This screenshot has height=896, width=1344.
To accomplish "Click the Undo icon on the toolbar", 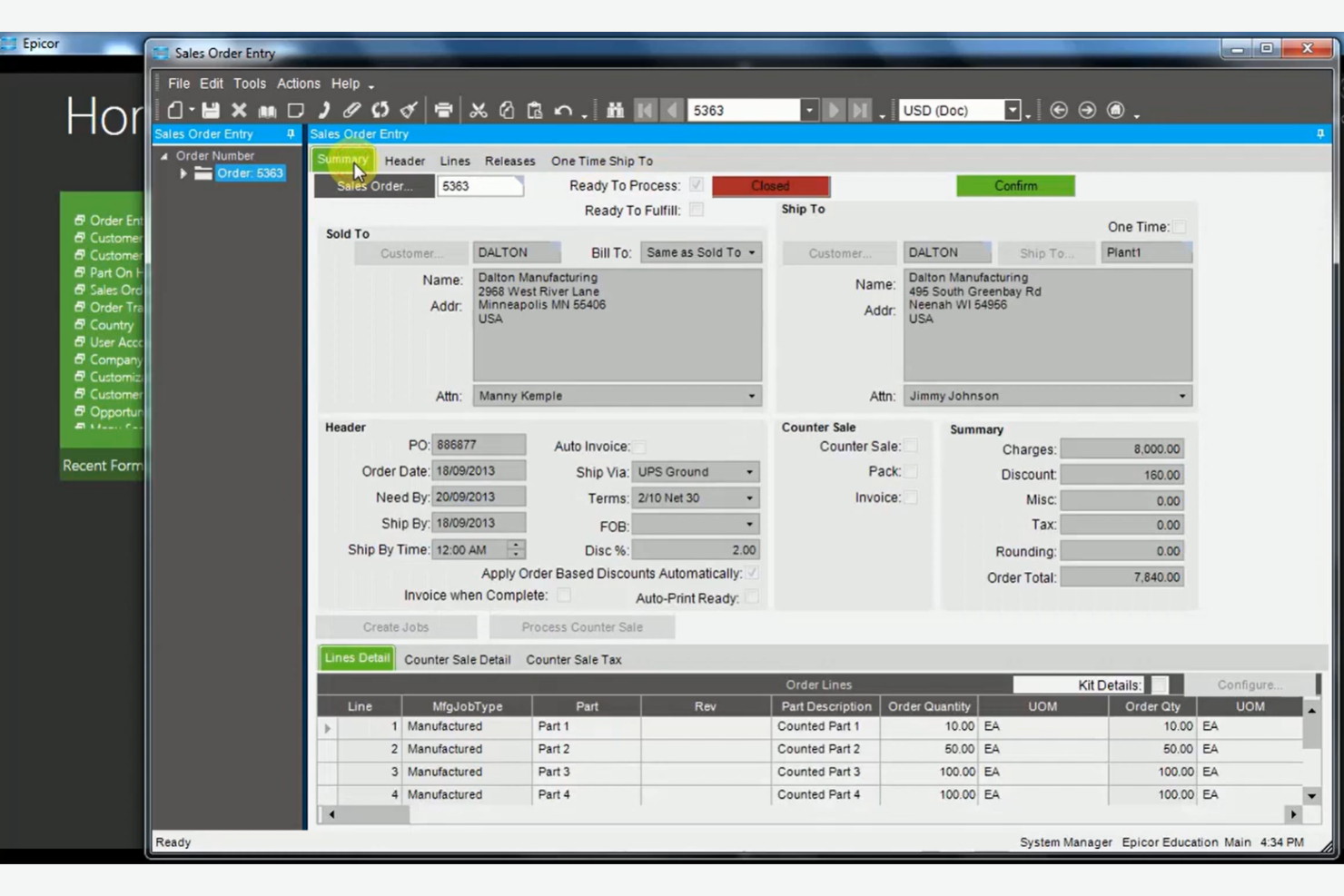I will click(562, 110).
